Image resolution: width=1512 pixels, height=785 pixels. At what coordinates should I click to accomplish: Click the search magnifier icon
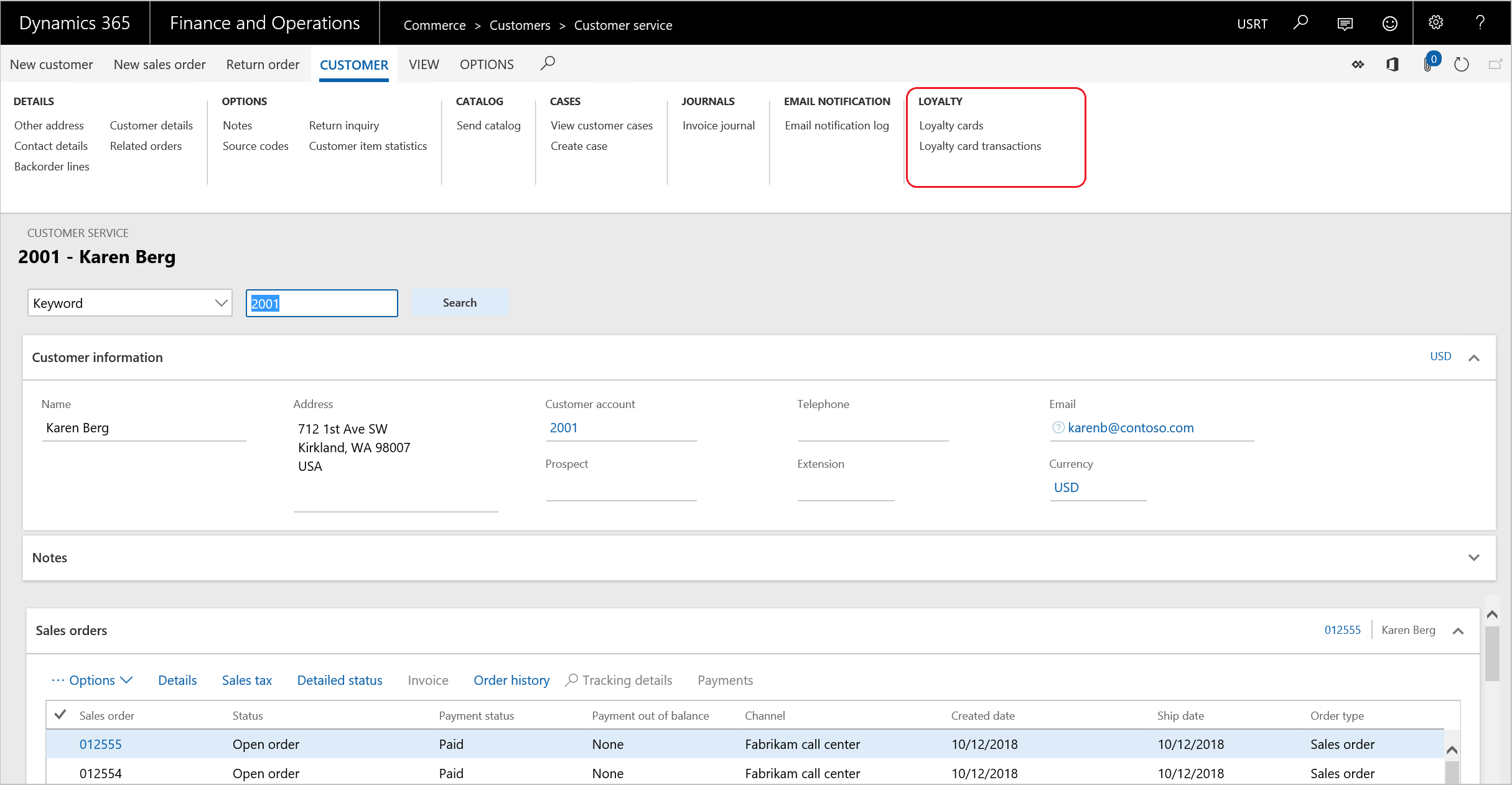(x=548, y=63)
